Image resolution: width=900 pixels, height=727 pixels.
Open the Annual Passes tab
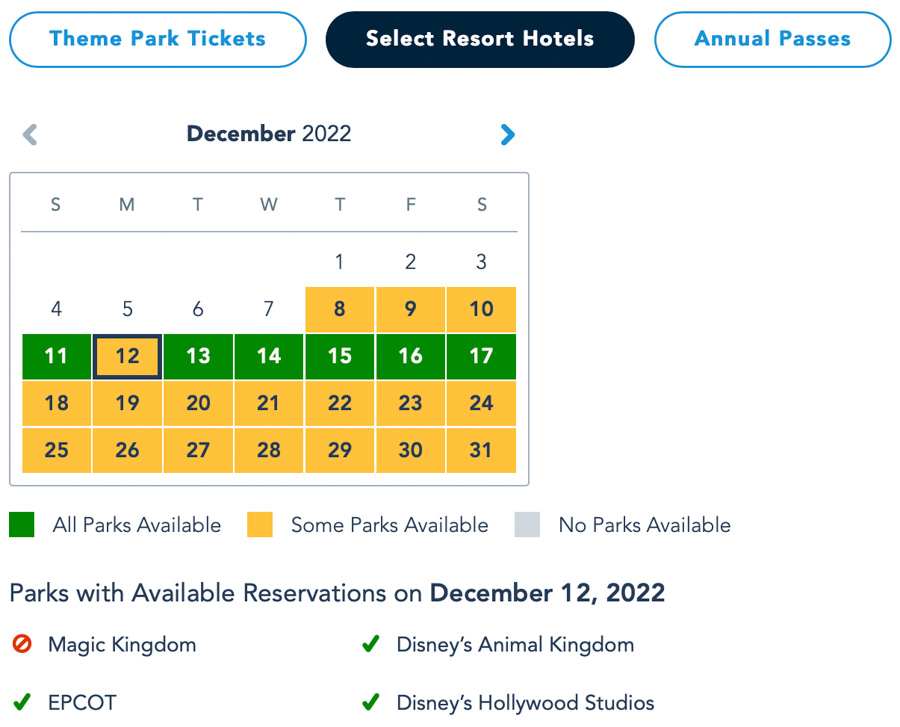coord(772,39)
